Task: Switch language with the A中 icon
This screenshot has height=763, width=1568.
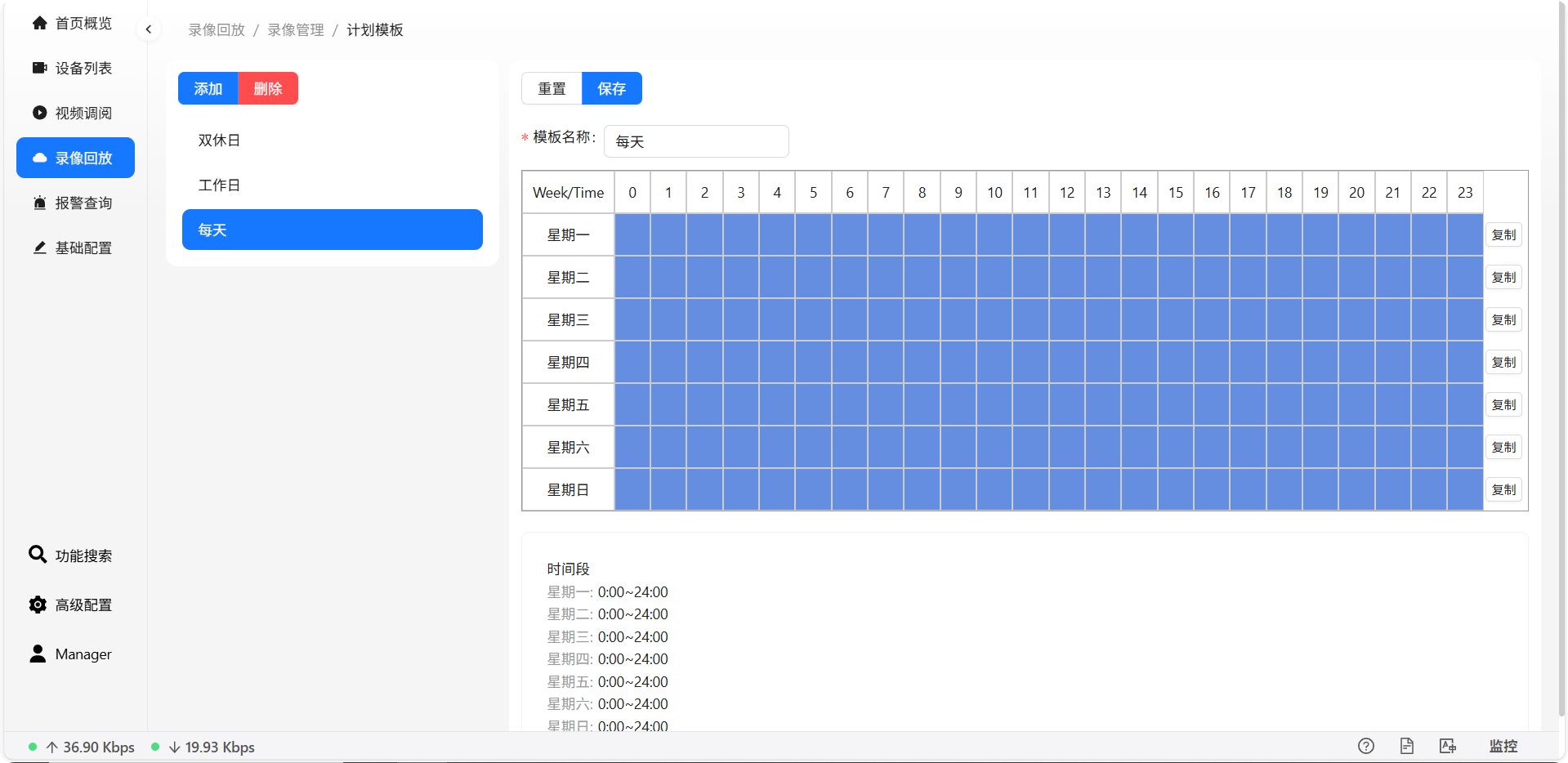Action: (x=1448, y=746)
